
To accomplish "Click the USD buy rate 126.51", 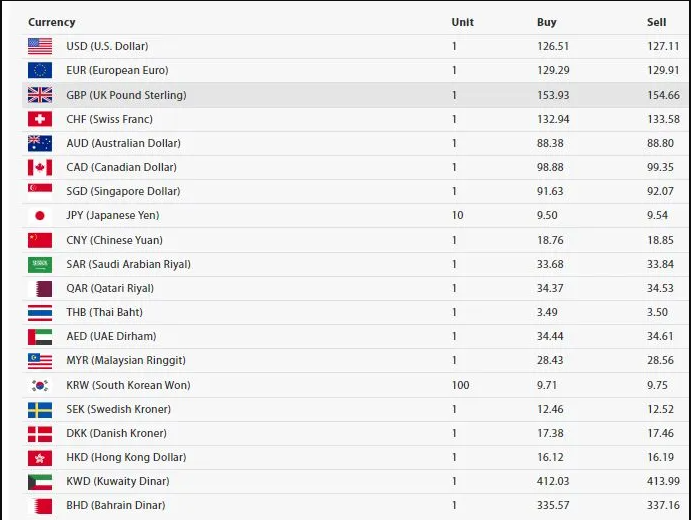I will click(553, 46).
